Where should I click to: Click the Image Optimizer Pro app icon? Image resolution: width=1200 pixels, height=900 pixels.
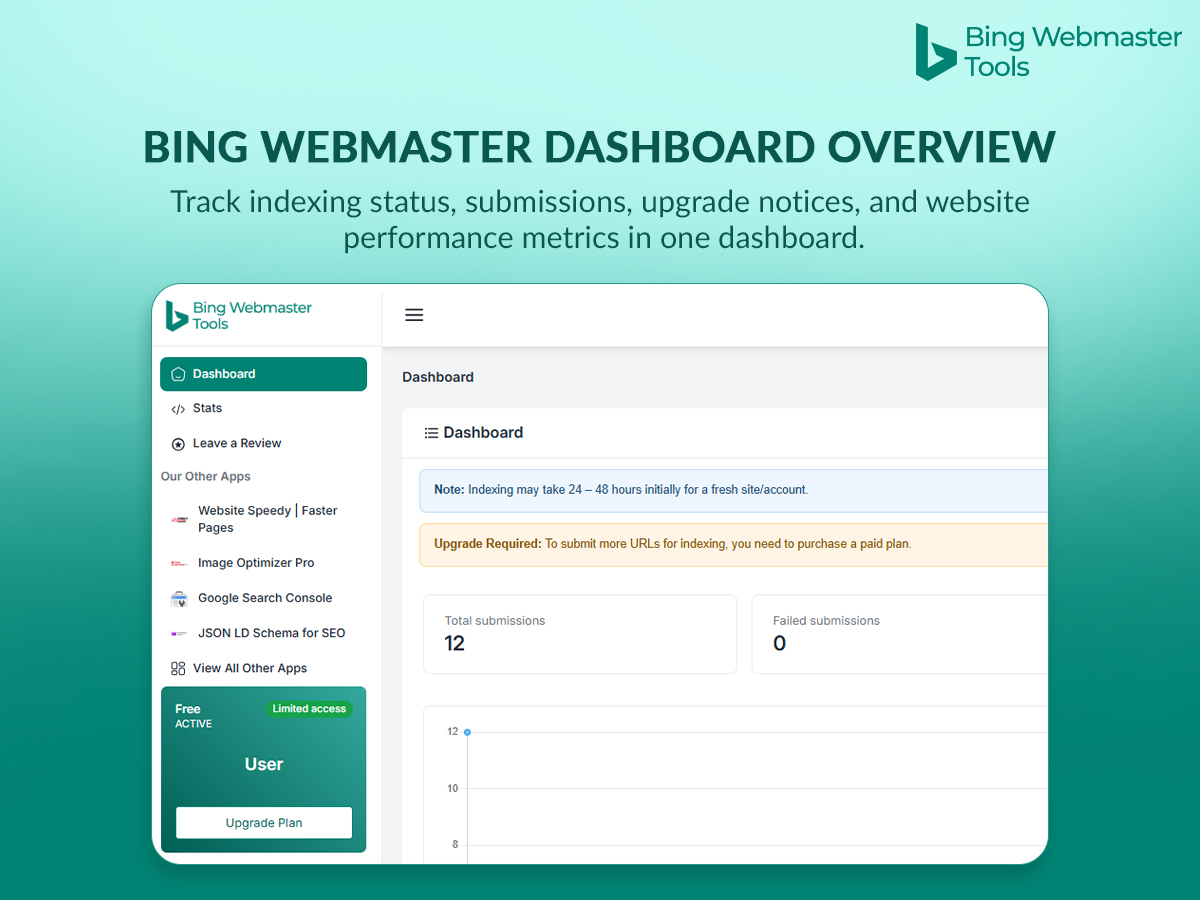(x=179, y=564)
